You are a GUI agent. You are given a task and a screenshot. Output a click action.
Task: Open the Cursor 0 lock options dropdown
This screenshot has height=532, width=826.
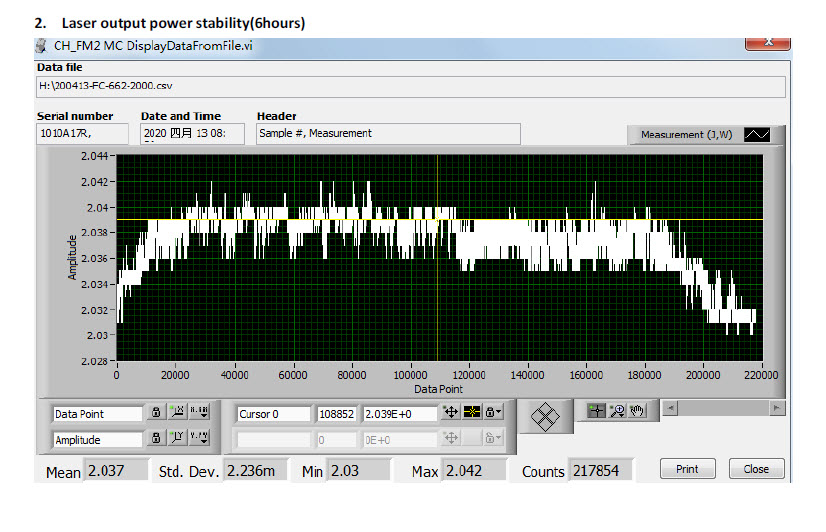coord(494,413)
